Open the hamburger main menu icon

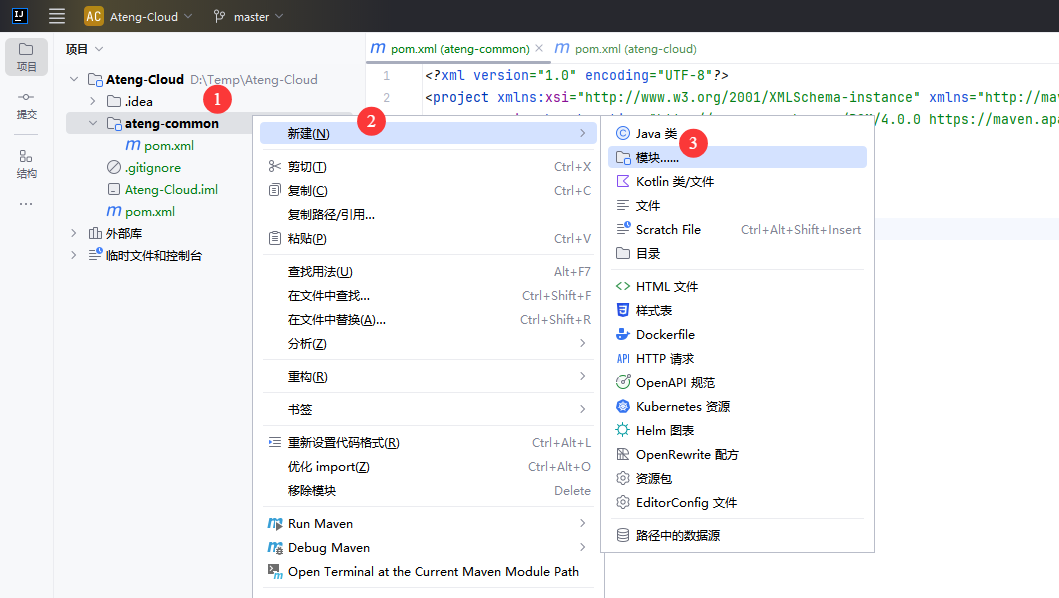[57, 16]
